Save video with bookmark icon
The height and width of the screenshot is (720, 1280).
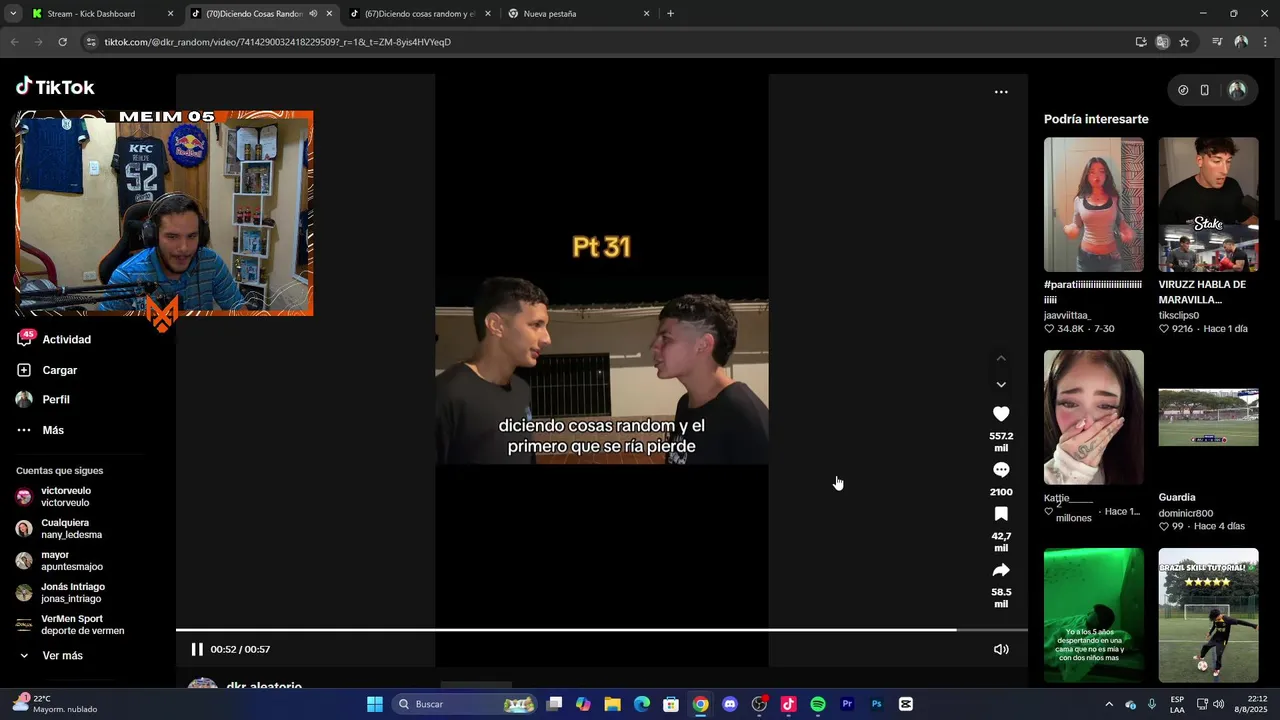click(1001, 514)
